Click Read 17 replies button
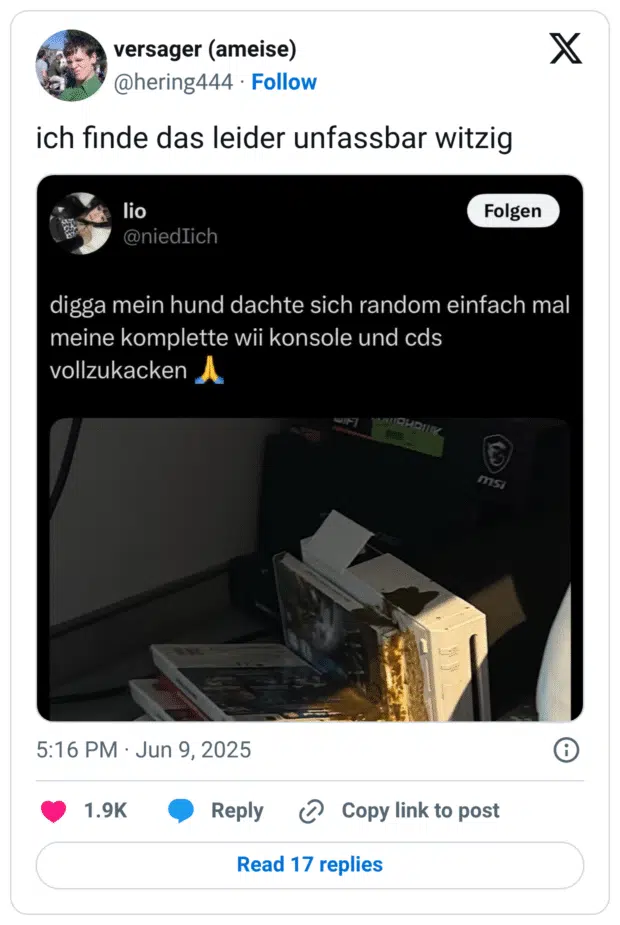Screen dimensions: 620x925 pos(310,865)
